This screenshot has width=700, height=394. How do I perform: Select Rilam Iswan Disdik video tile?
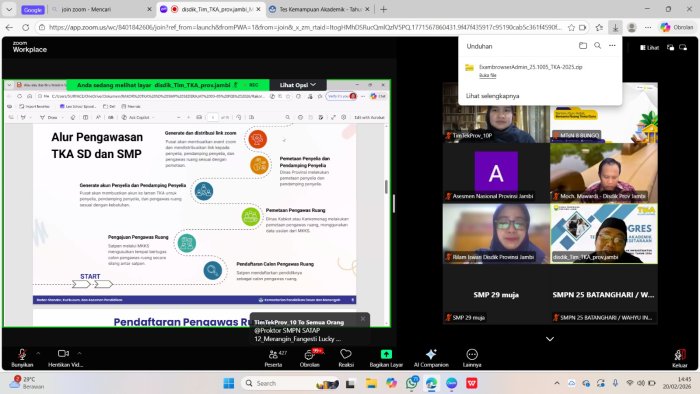[x=496, y=234]
